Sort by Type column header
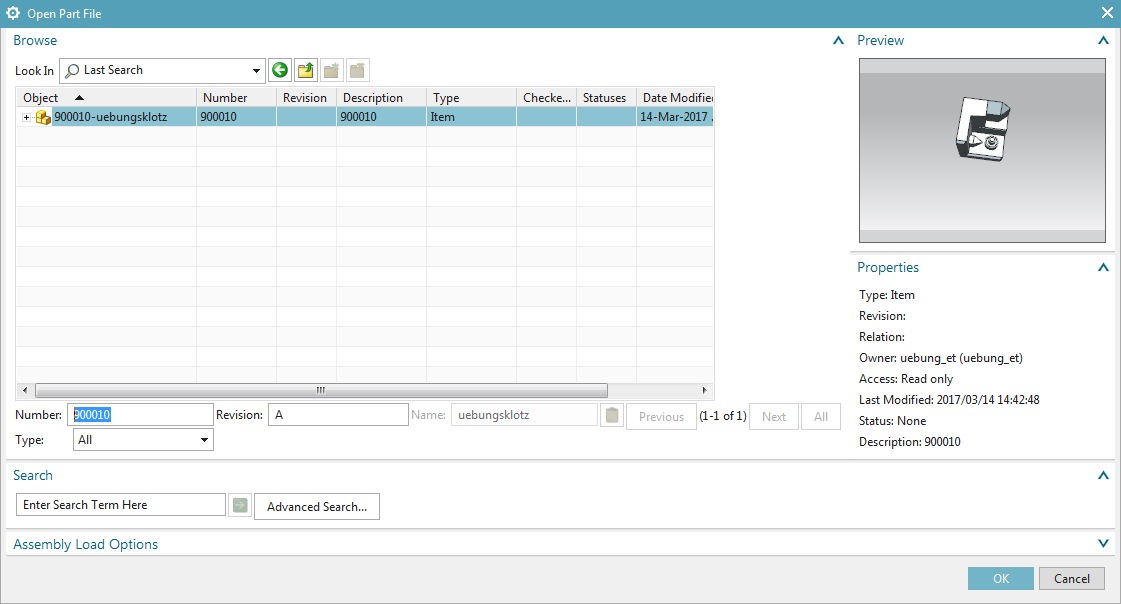 [472, 97]
